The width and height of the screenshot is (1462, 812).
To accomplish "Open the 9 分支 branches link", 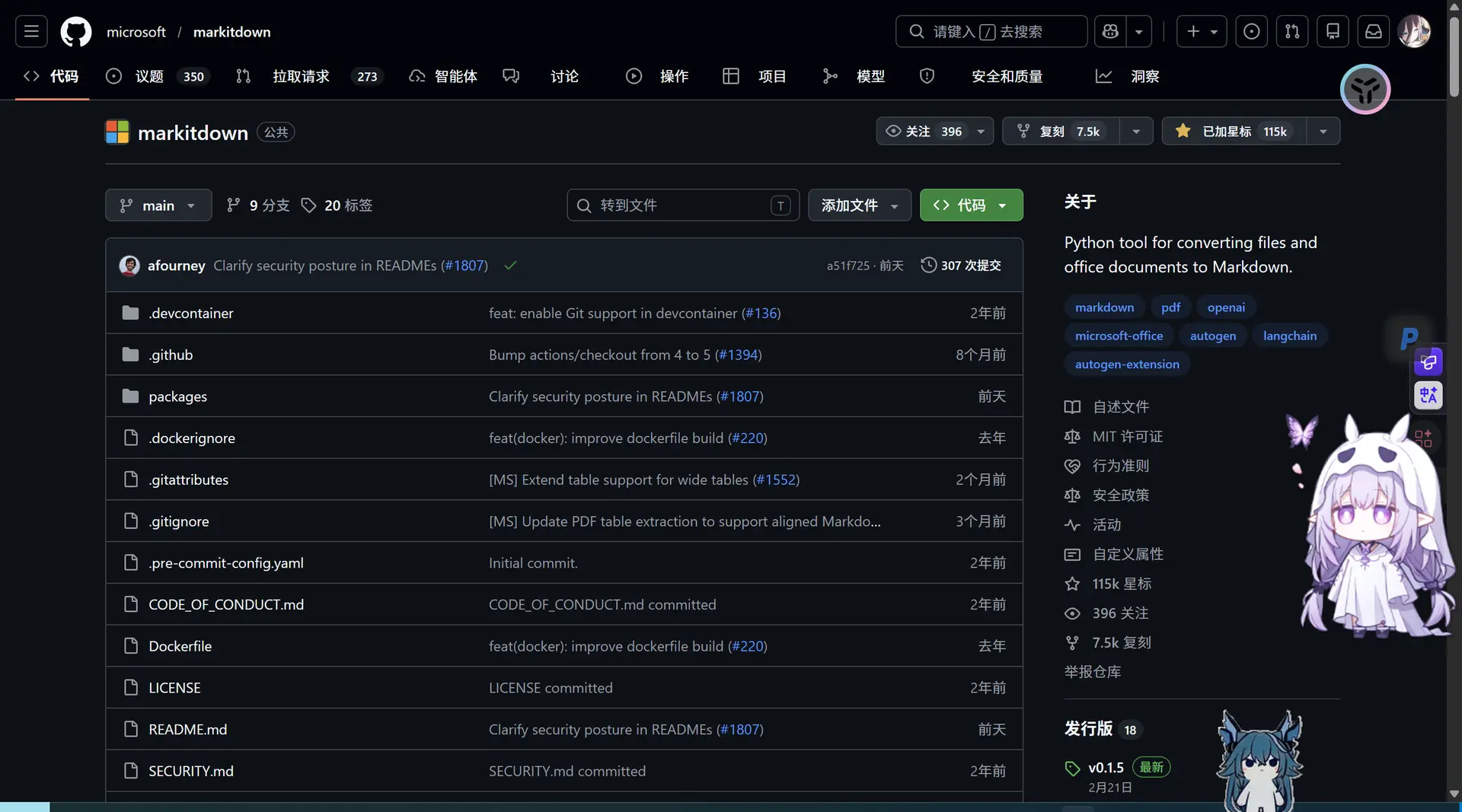I will pyautogui.click(x=258, y=205).
